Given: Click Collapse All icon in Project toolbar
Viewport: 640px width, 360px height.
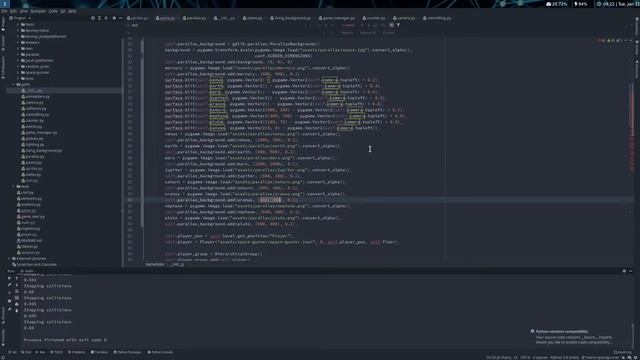Looking at the screenshot, I should point(106,18).
